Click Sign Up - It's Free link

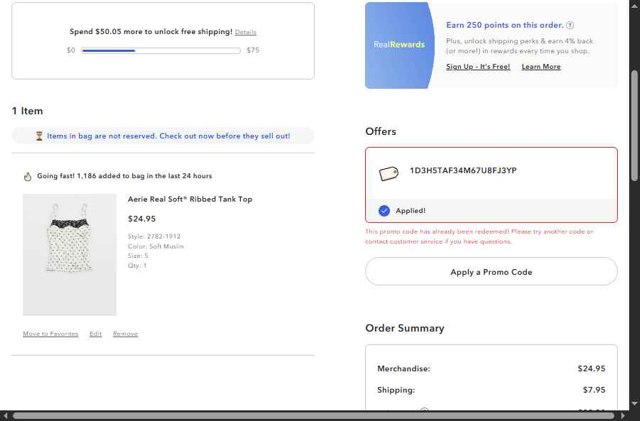pyautogui.click(x=478, y=67)
